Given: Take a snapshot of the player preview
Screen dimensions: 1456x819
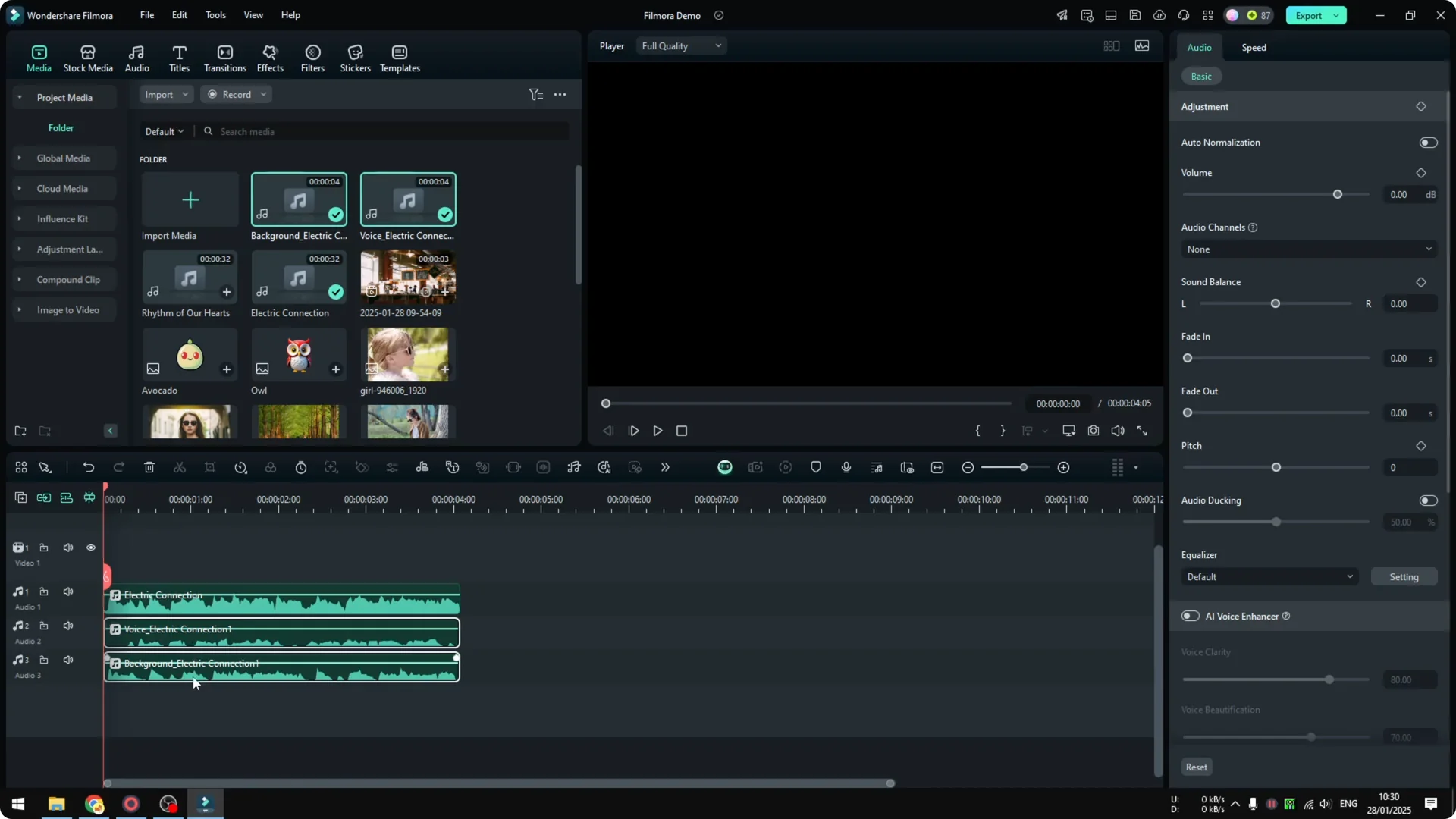Looking at the screenshot, I should [1094, 431].
